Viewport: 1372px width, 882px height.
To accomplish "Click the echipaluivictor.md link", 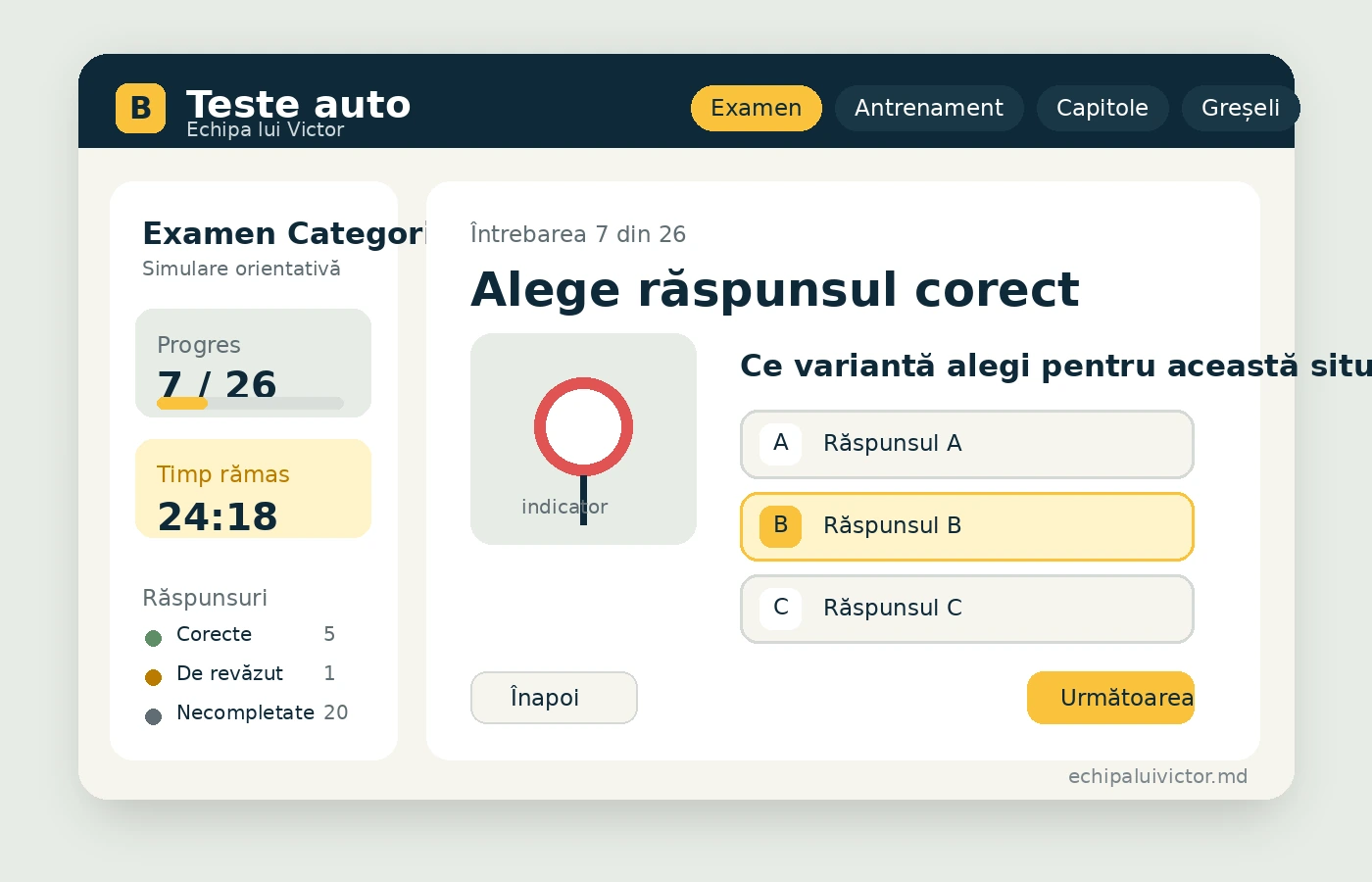I will pyautogui.click(x=1157, y=776).
